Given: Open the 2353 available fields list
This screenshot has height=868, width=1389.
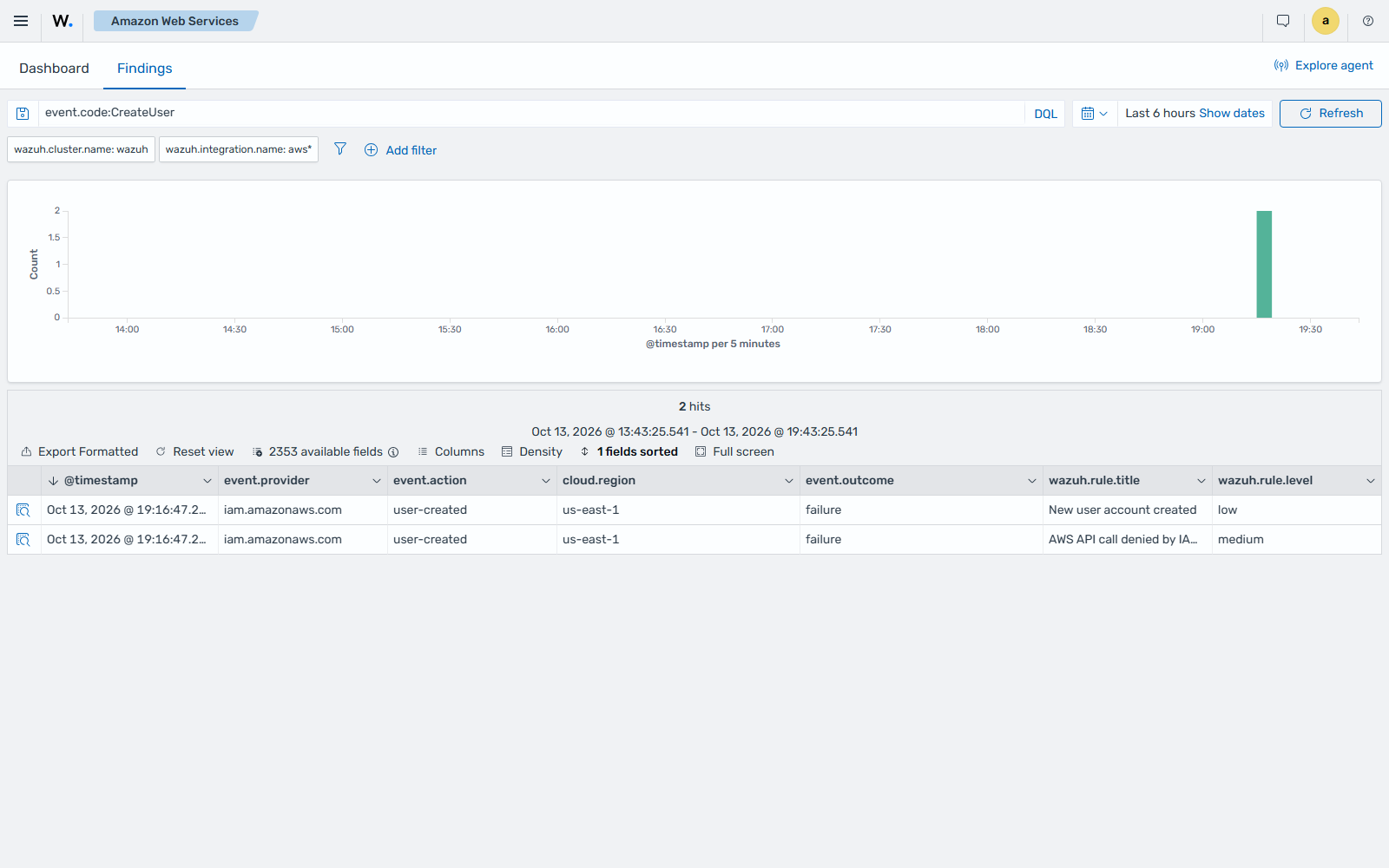Looking at the screenshot, I should (318, 452).
